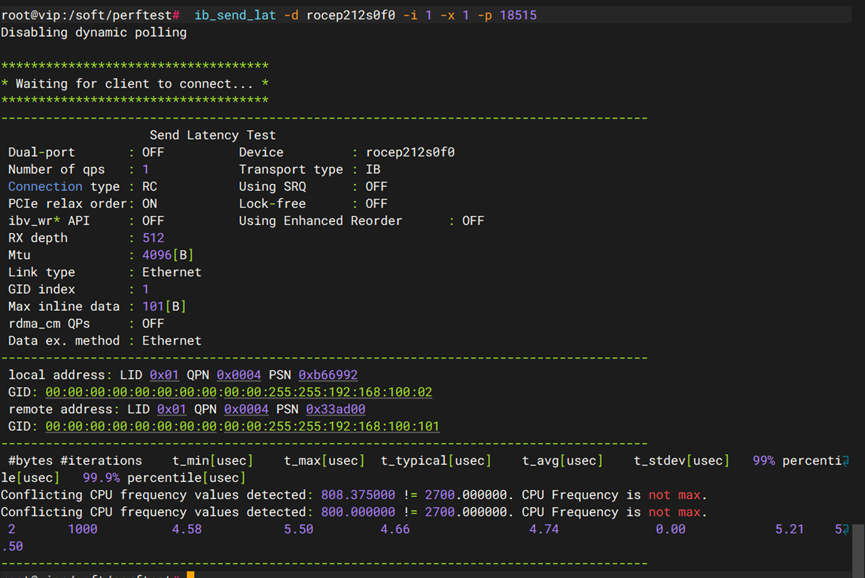
Task: Click the Waiting for client to connect message
Action: pos(134,84)
